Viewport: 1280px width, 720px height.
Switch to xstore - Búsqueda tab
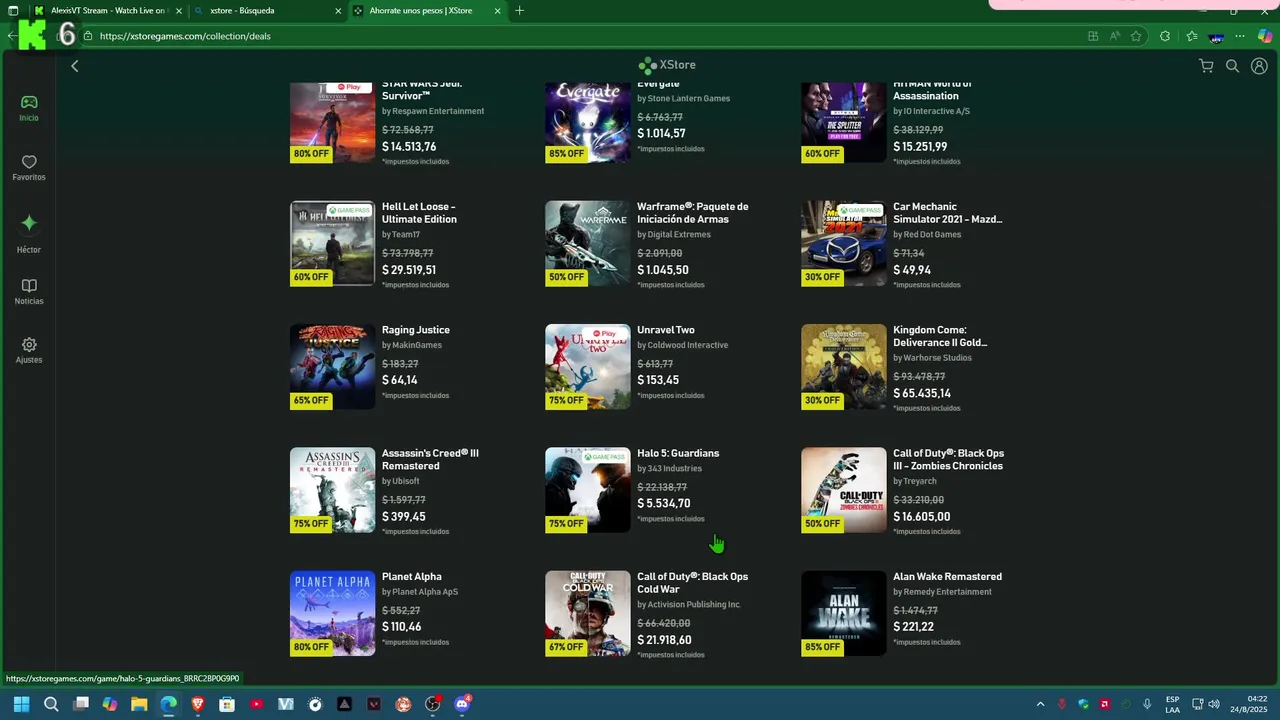pos(267,11)
